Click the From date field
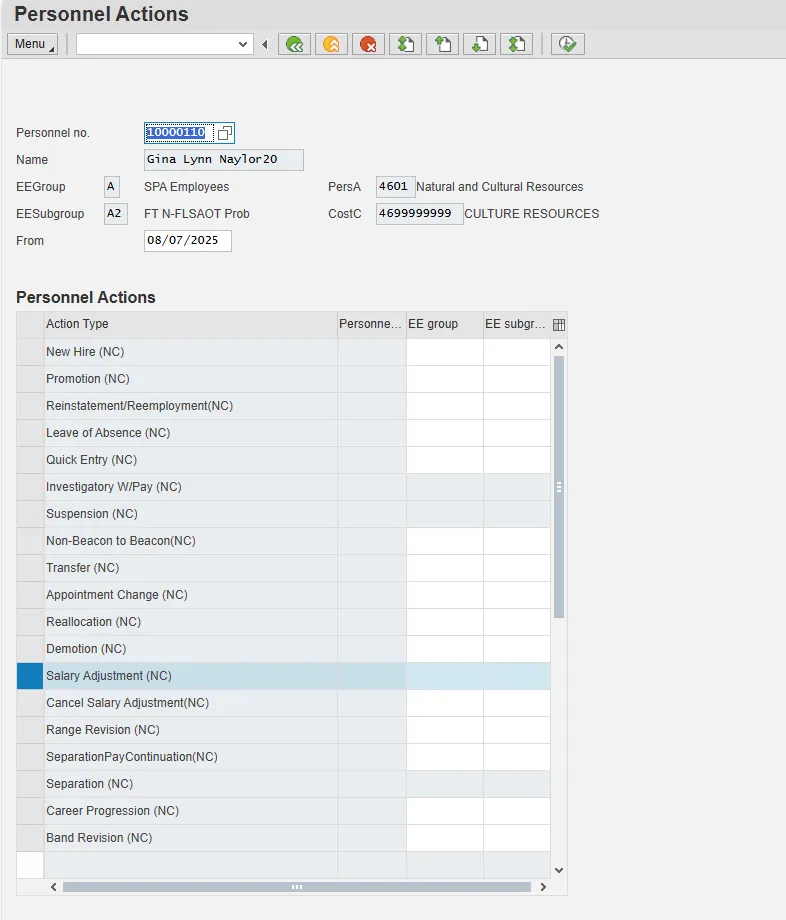Viewport: 786px width, 920px height. (188, 241)
